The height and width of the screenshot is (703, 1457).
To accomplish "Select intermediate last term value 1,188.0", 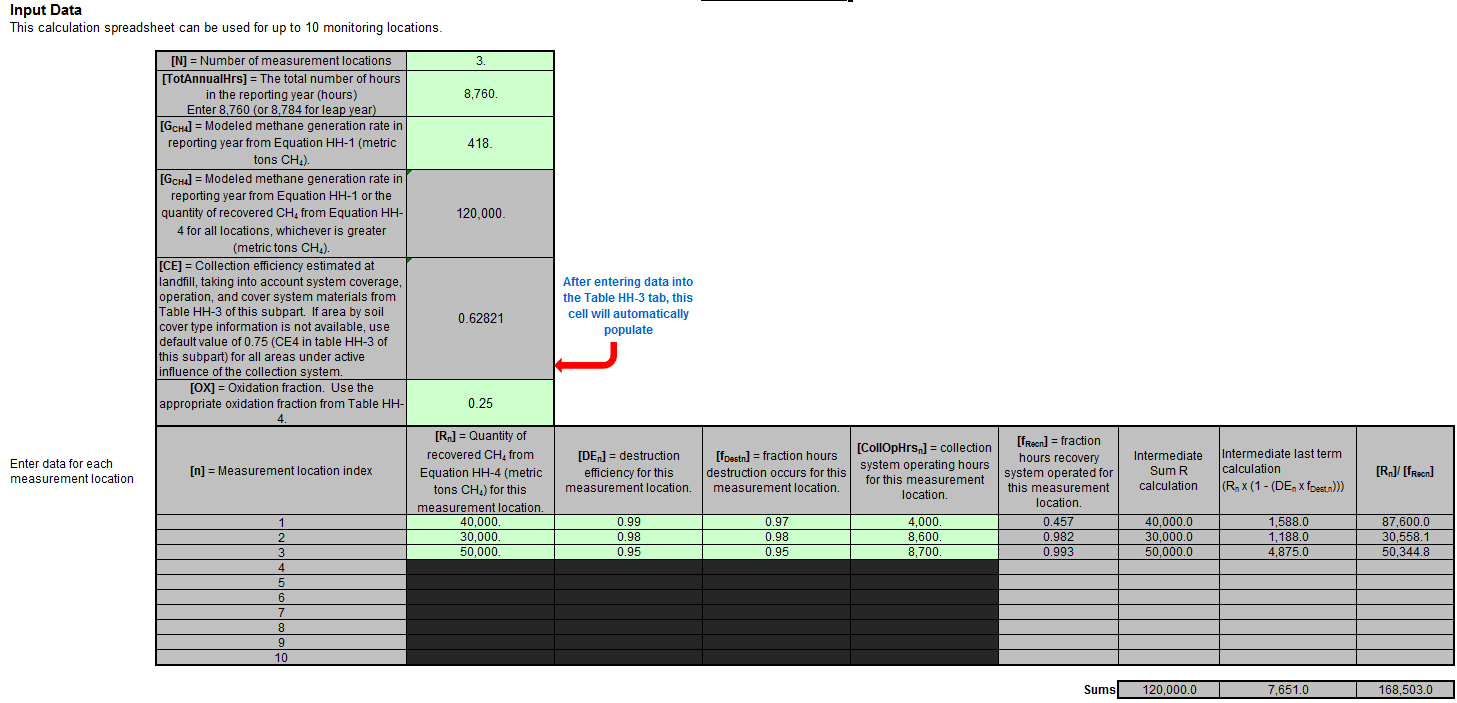I will (1287, 537).
